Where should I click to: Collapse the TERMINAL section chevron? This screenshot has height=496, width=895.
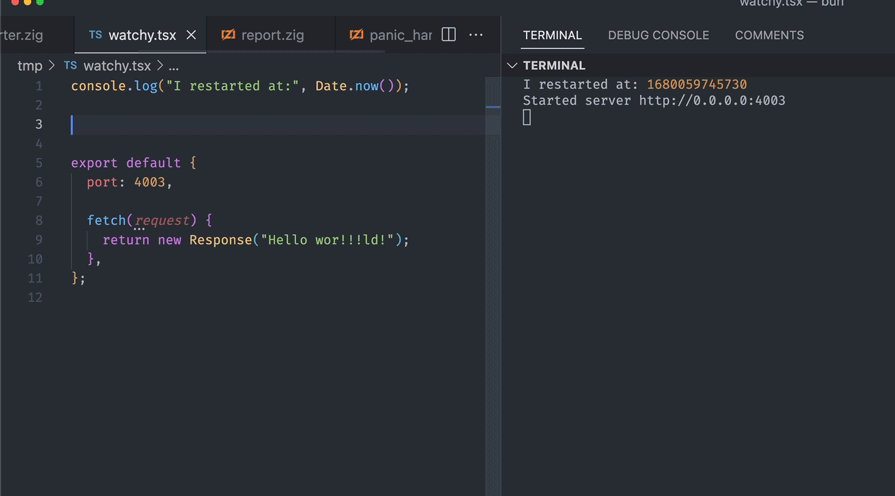512,66
